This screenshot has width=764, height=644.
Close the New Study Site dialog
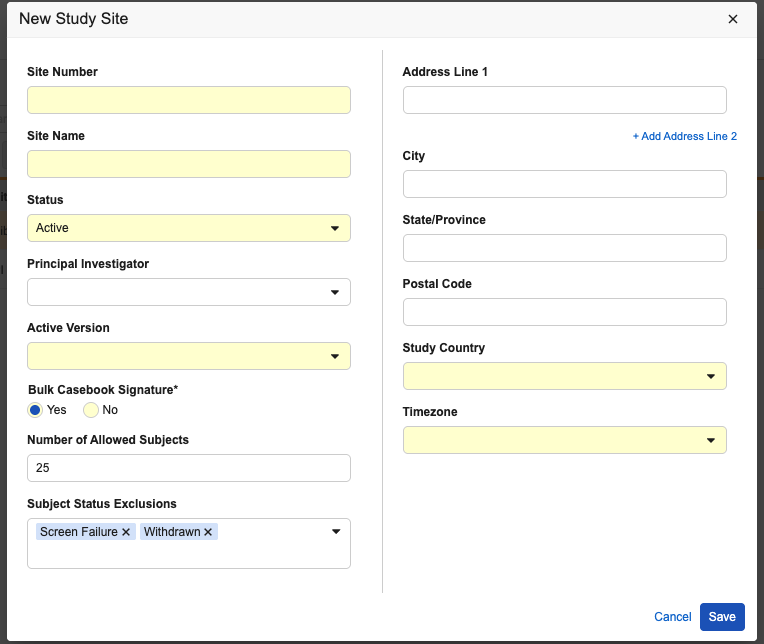point(732,19)
